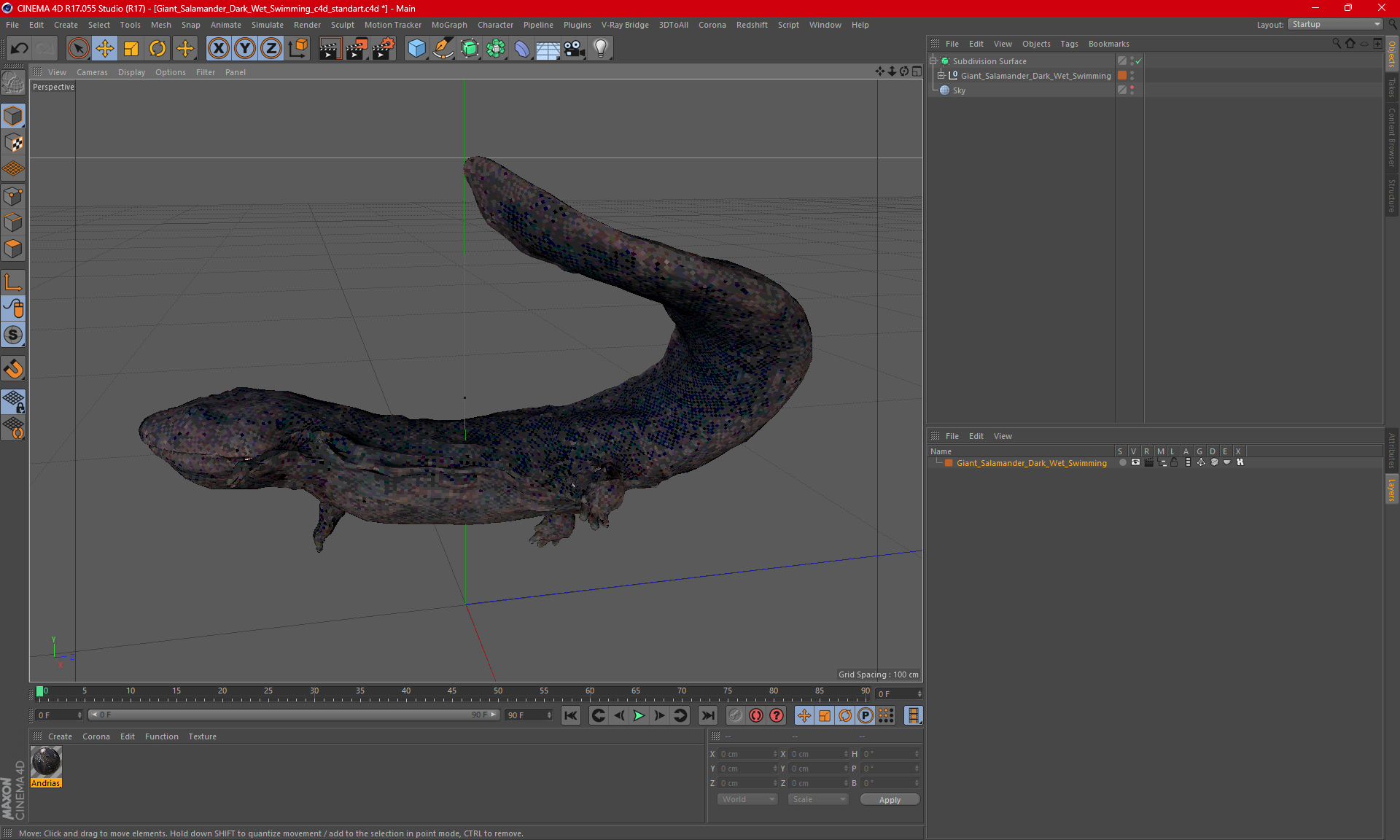Open the Scale mode dropdown
The height and width of the screenshot is (840, 1400).
[818, 799]
